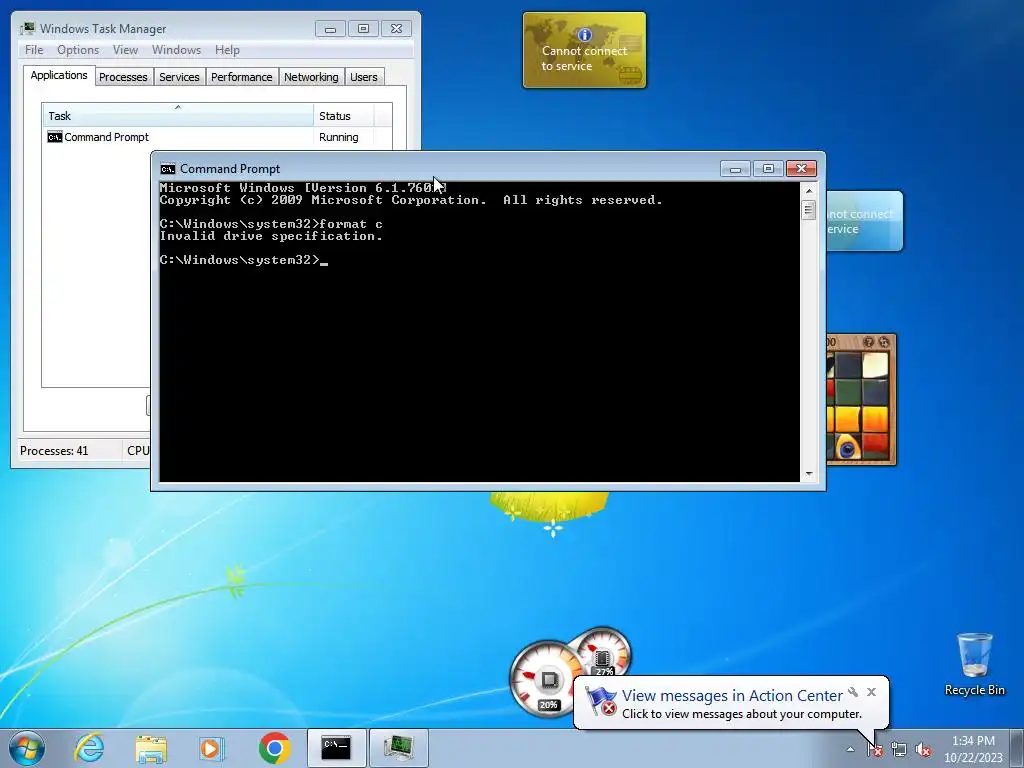Select the Command Prompt task row
Viewport: 1024px width, 768px height.
[x=217, y=137]
